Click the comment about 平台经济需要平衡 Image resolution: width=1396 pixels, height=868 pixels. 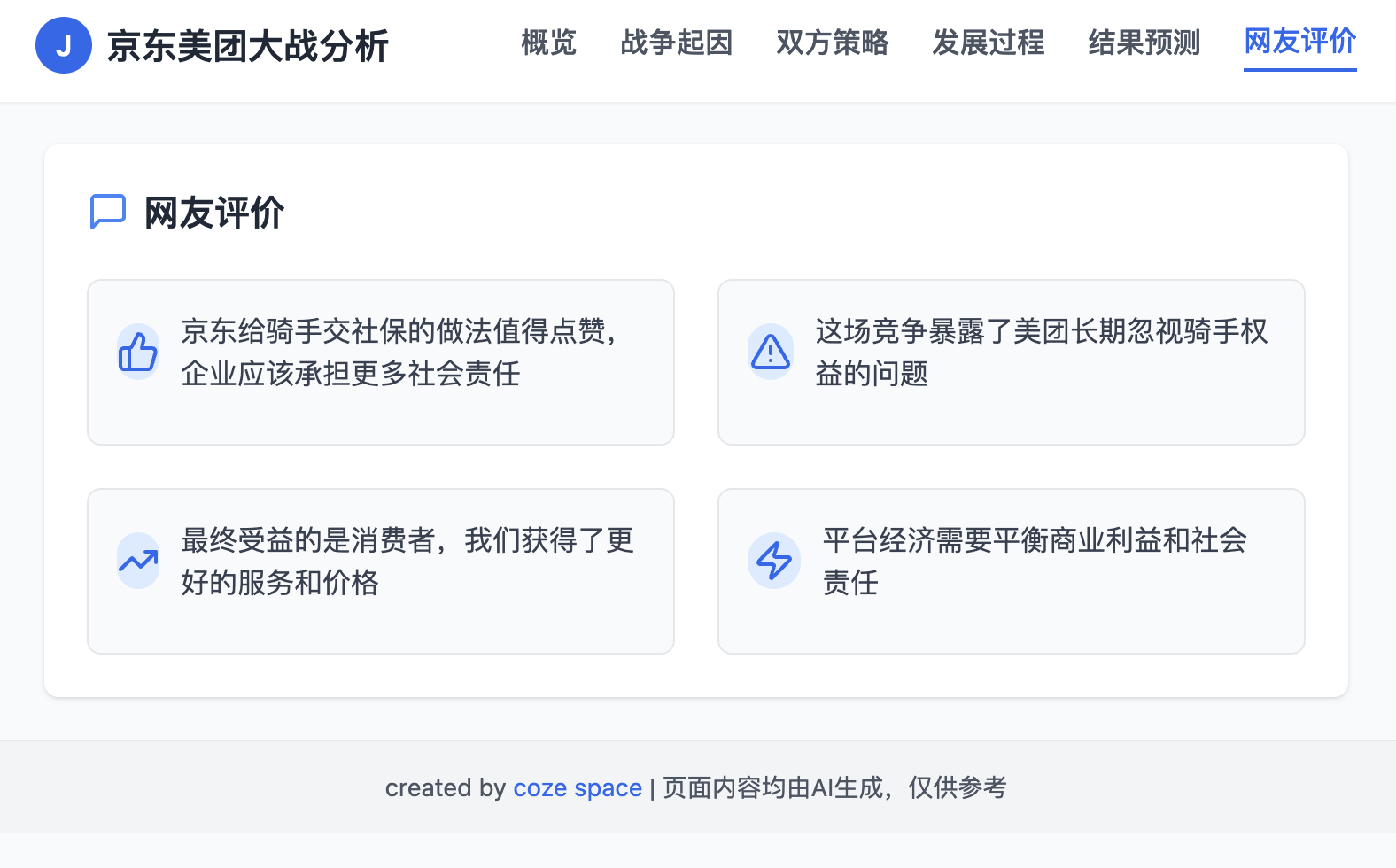pyautogui.click(x=1034, y=562)
